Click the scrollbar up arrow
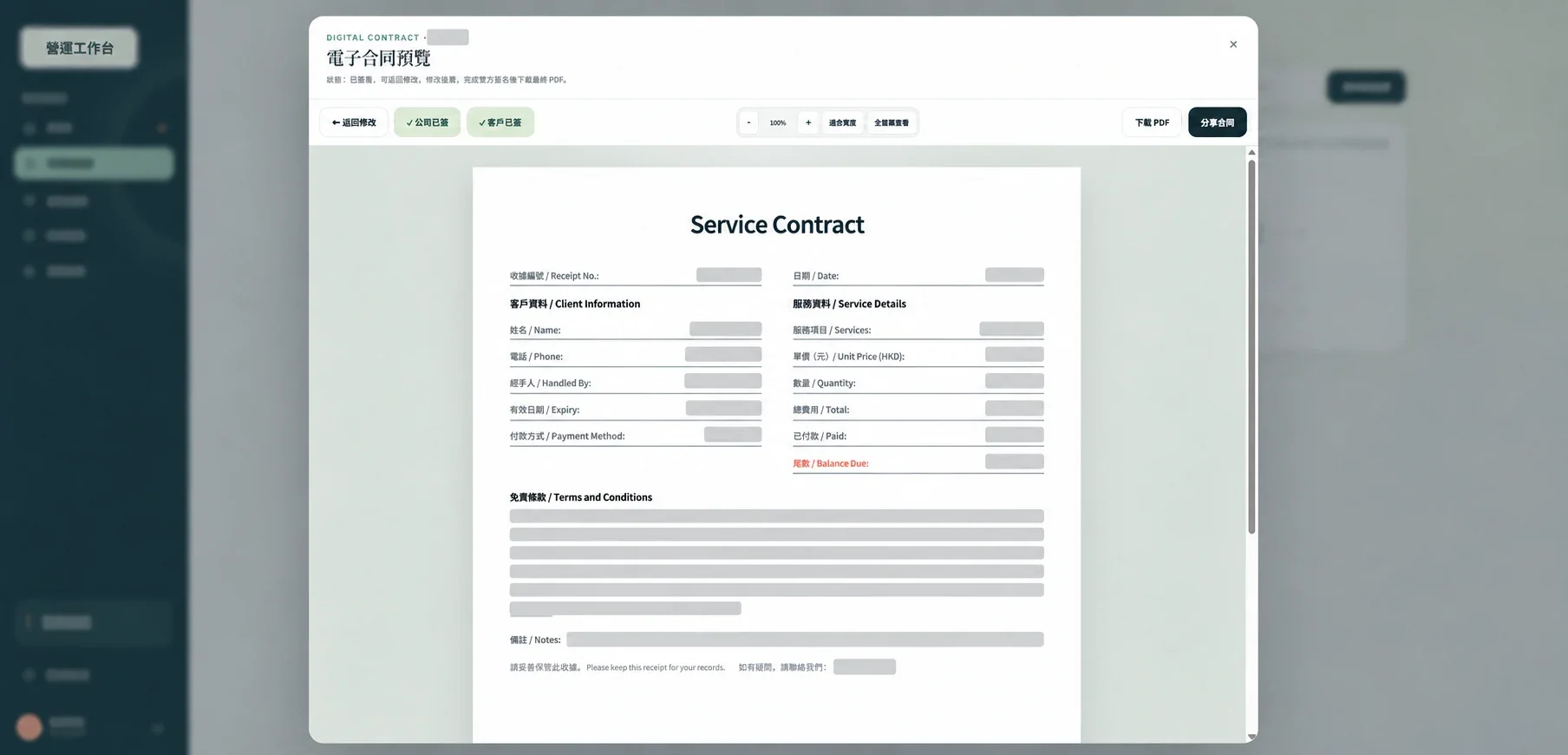The image size is (1568, 755). pos(1251,153)
